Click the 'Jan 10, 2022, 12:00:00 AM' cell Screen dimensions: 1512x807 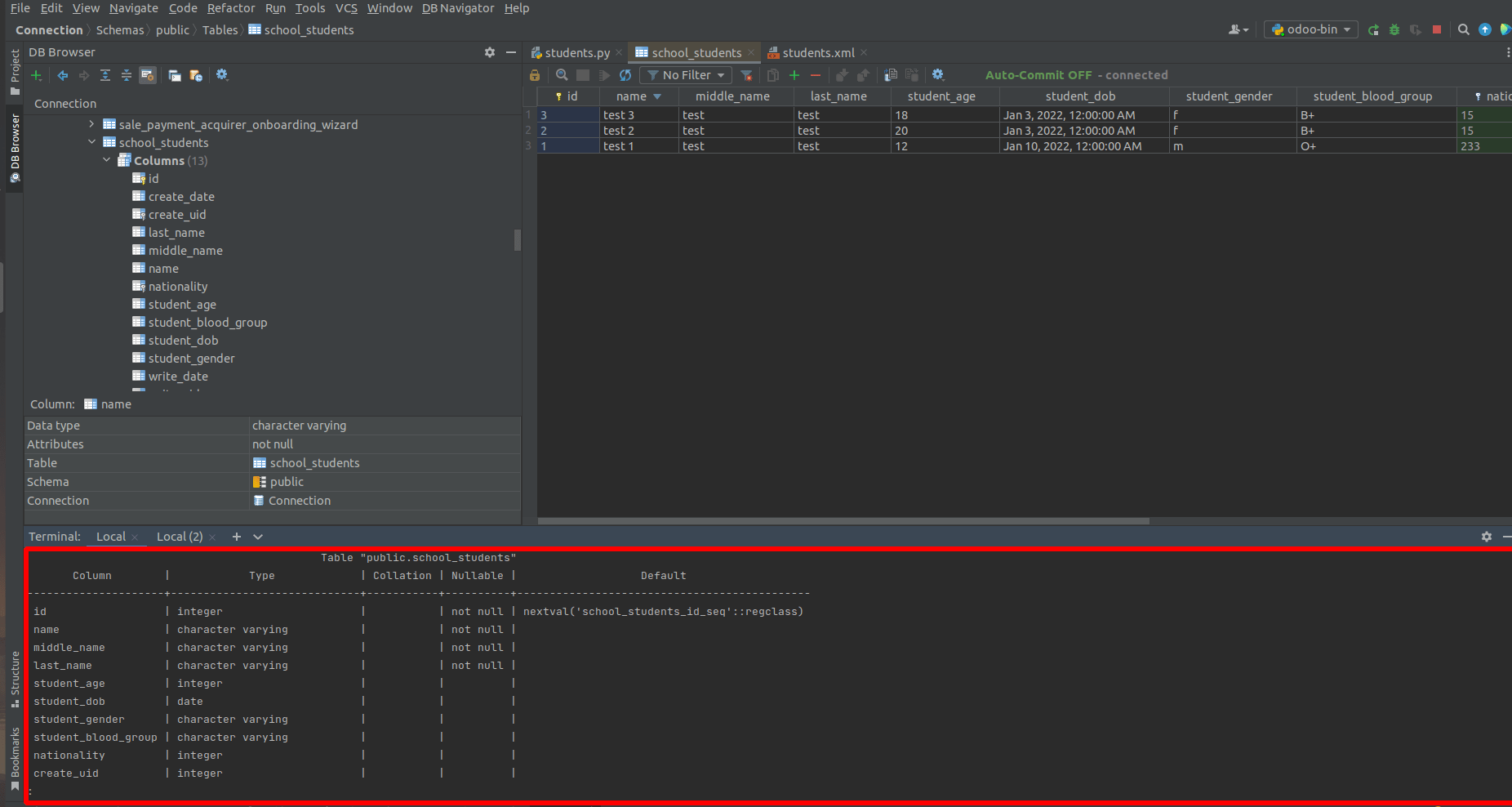coord(1084,146)
